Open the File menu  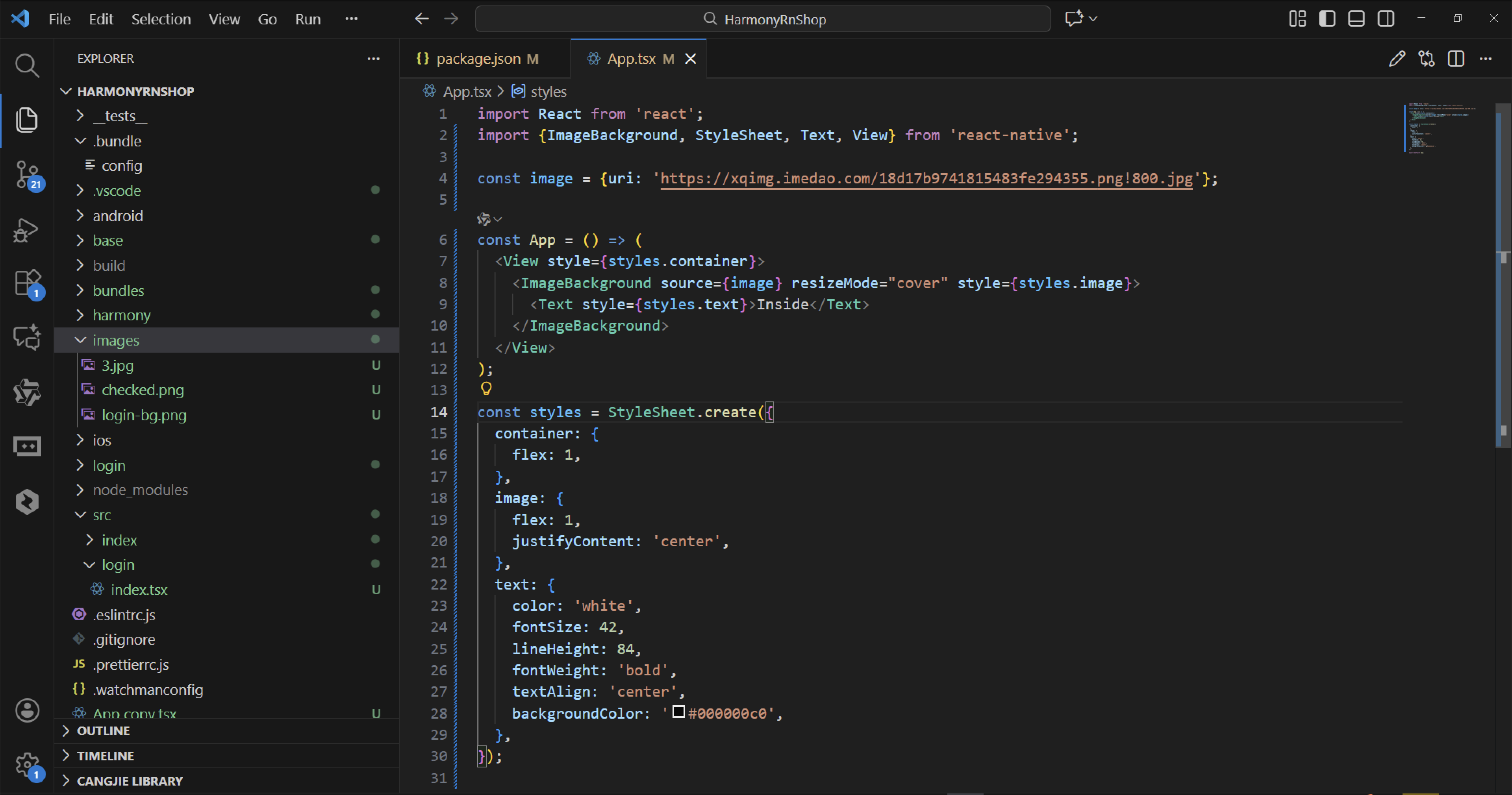(x=59, y=19)
